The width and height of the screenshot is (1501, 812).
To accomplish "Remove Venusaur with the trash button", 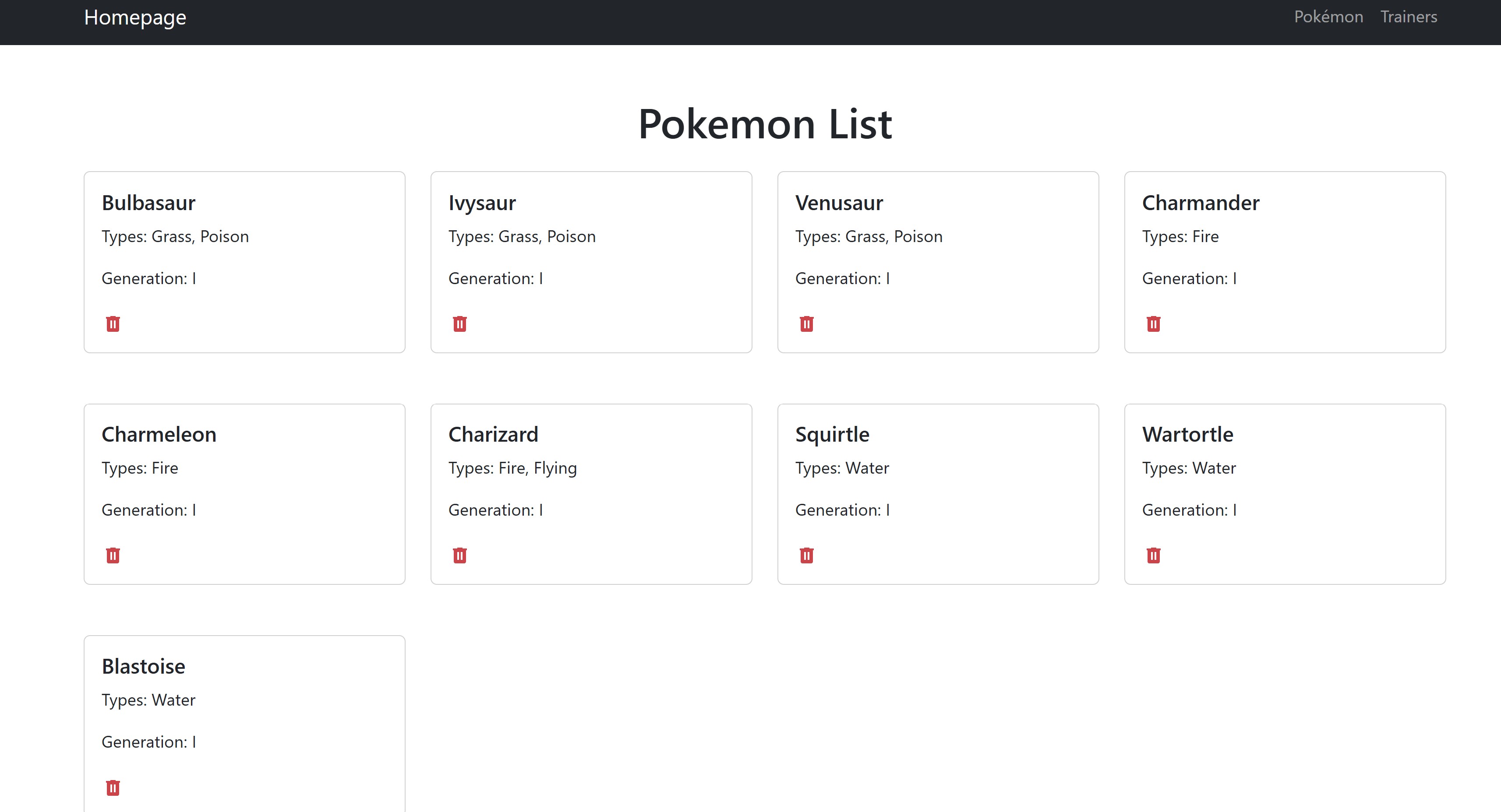I will point(806,323).
